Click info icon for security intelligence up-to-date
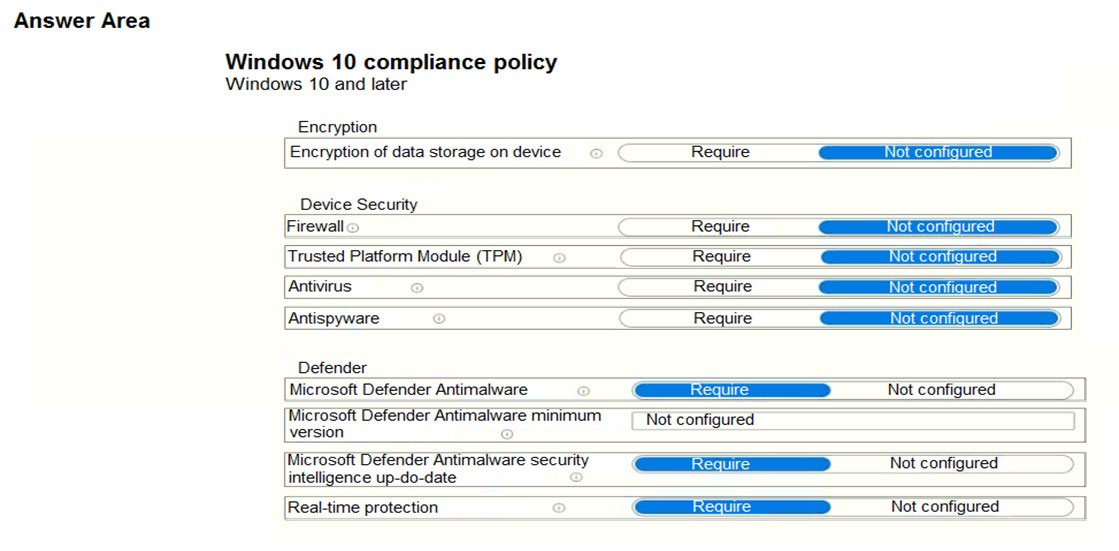Image resolution: width=1119 pixels, height=551 pixels. 576,477
